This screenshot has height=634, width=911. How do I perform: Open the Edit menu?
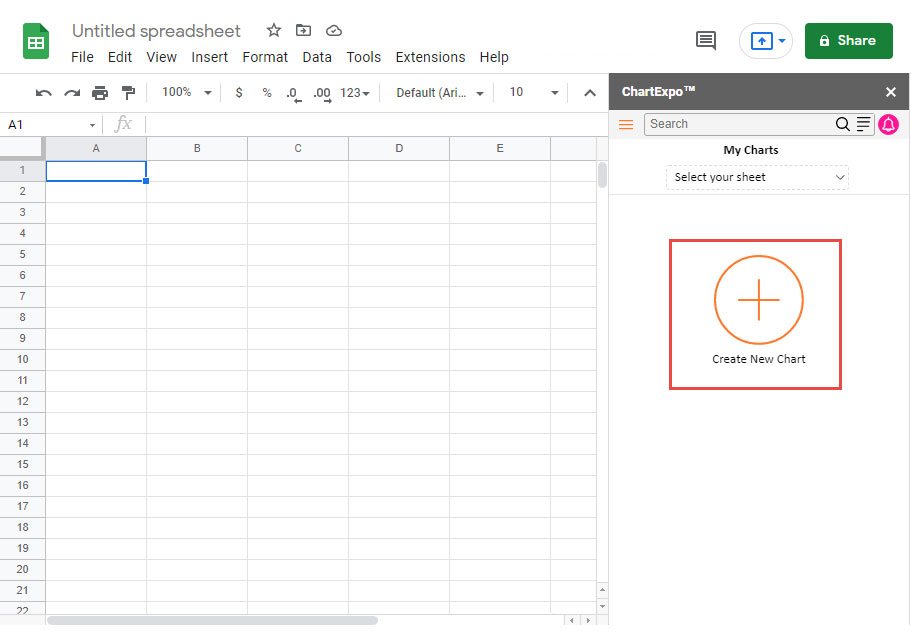[120, 57]
